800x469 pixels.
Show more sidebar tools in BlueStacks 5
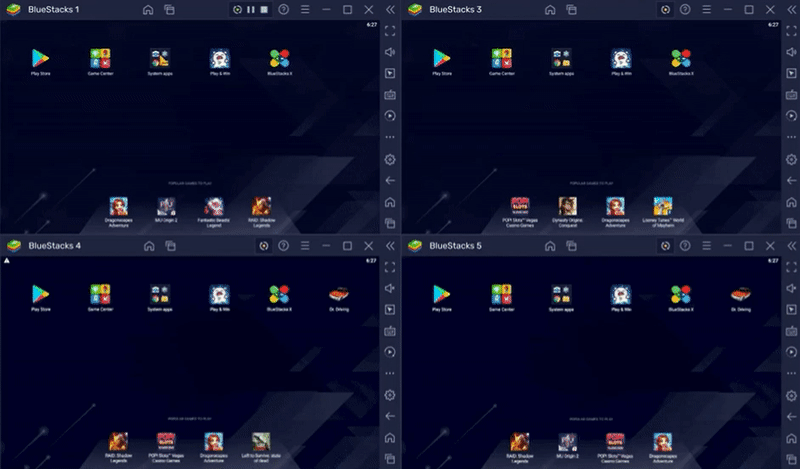791,373
